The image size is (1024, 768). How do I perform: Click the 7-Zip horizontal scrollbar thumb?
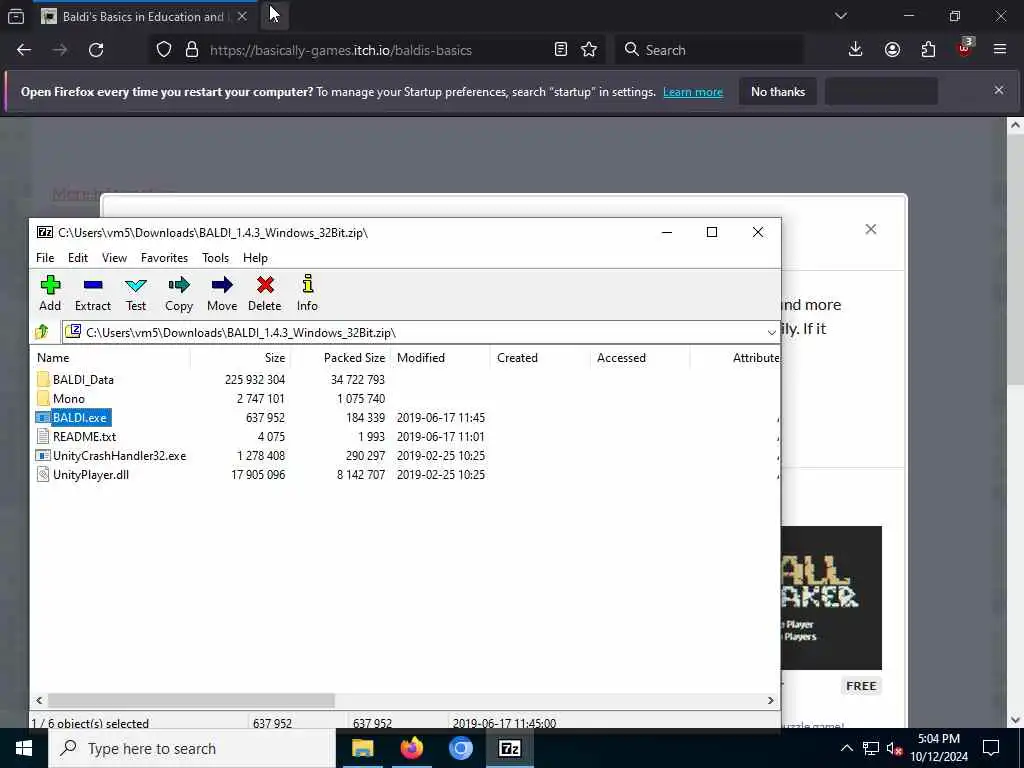click(x=191, y=700)
